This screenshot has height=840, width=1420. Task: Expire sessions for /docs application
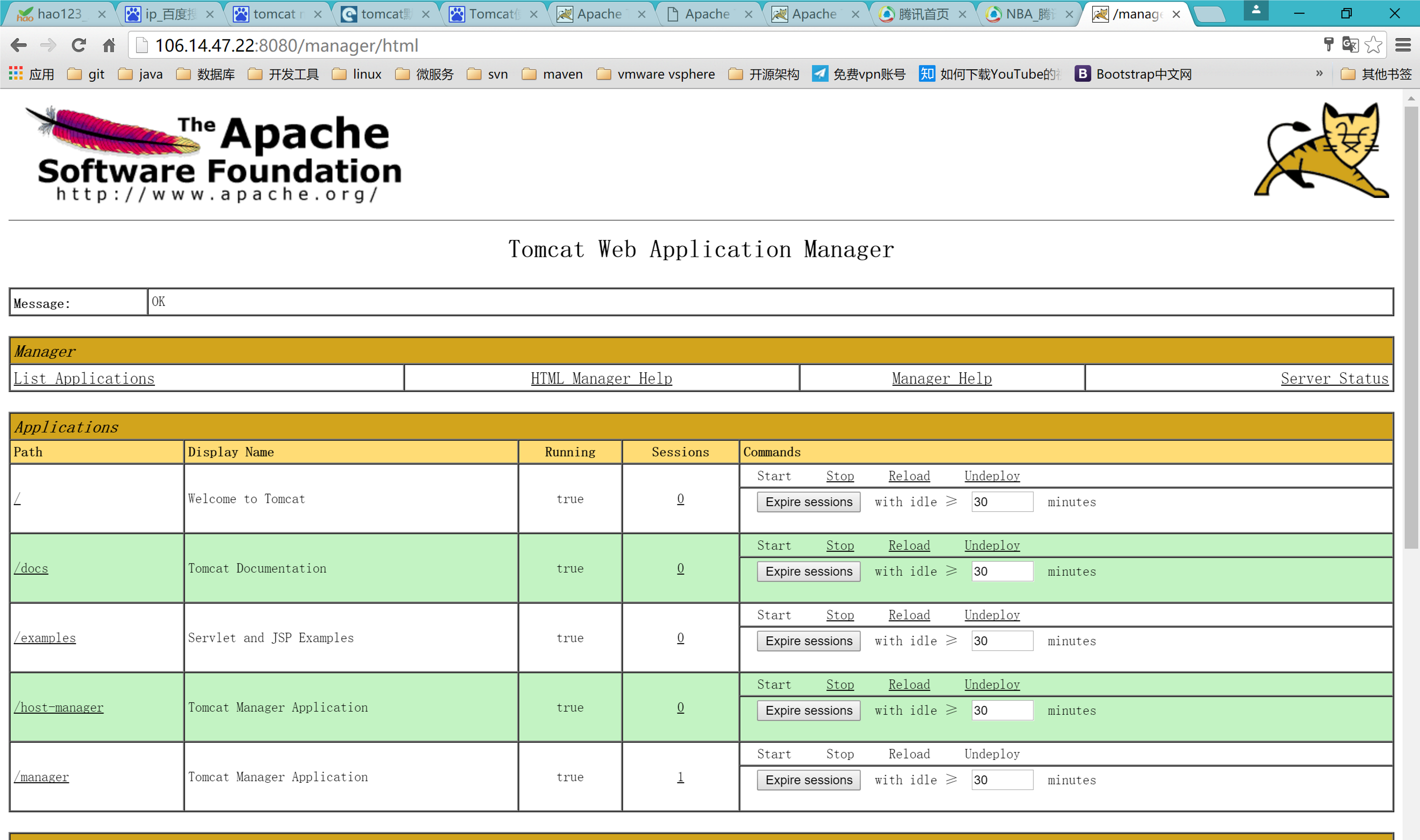click(x=809, y=572)
